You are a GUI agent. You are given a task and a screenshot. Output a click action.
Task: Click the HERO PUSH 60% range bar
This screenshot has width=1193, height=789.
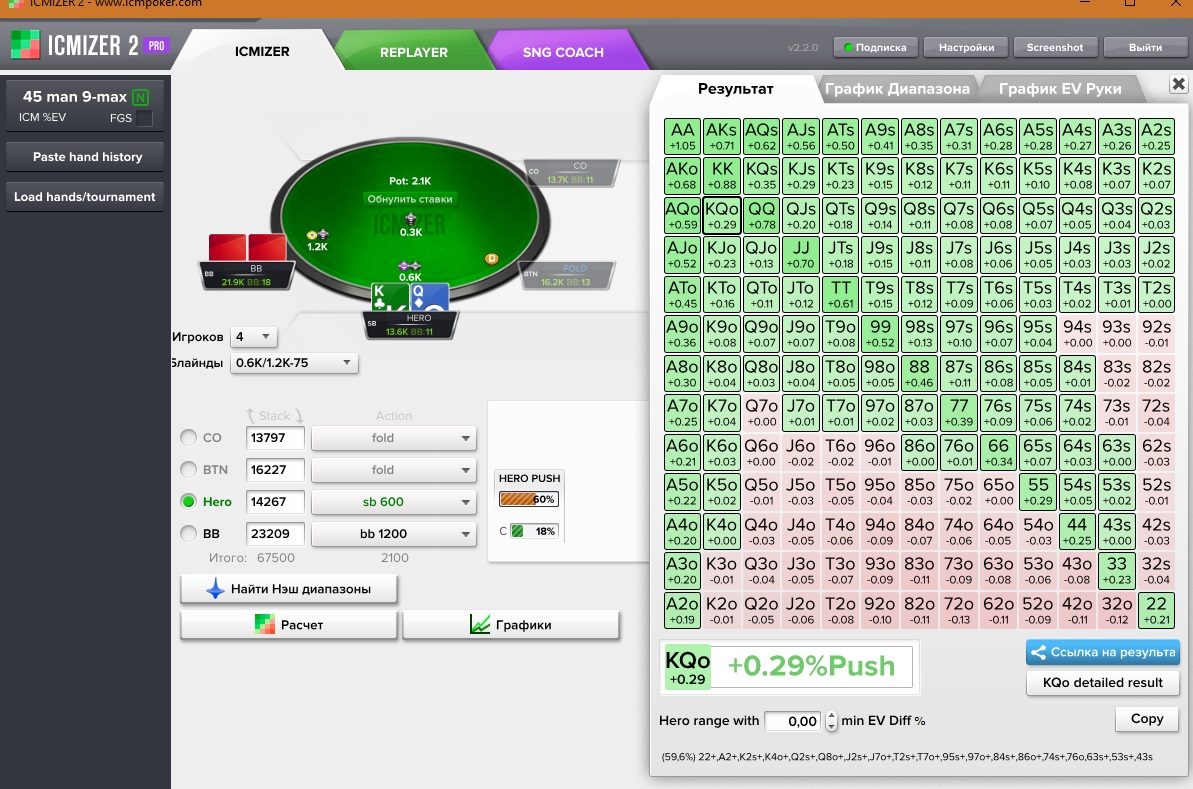point(529,499)
